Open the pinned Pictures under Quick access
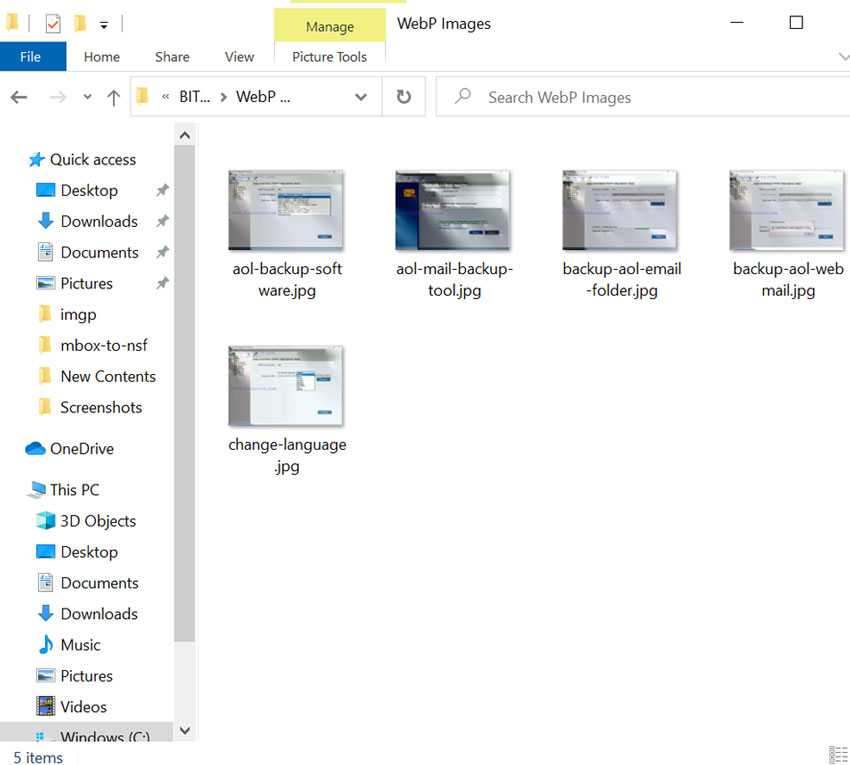This screenshot has height=765, width=850. [86, 283]
